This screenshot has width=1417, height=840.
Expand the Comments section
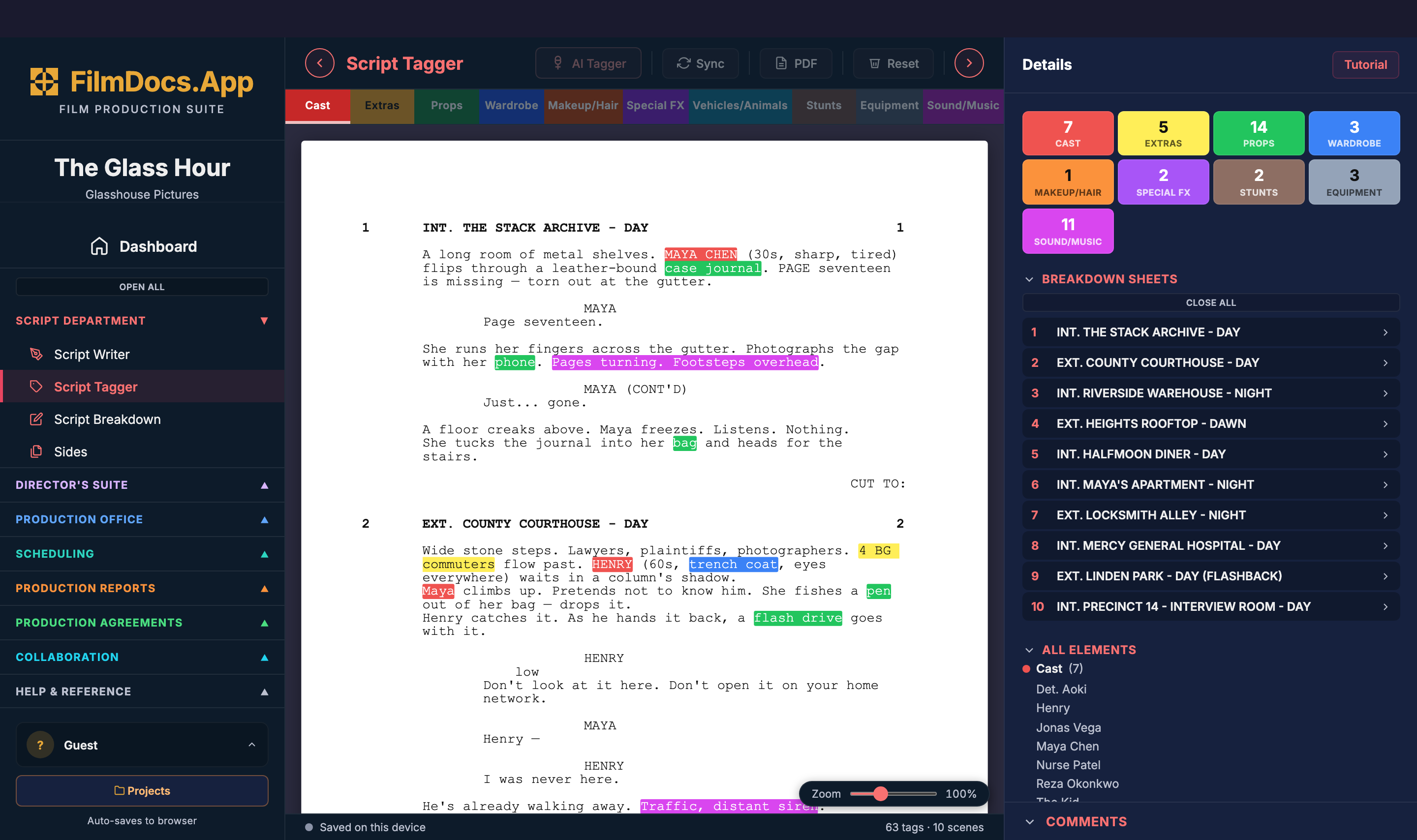pos(1030,821)
